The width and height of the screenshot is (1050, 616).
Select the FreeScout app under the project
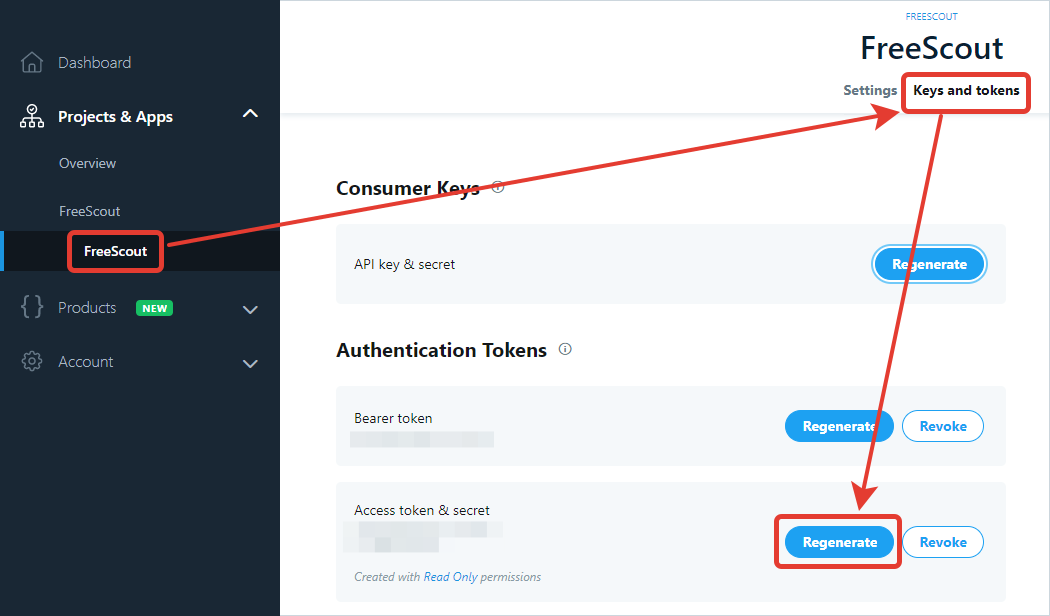(115, 252)
